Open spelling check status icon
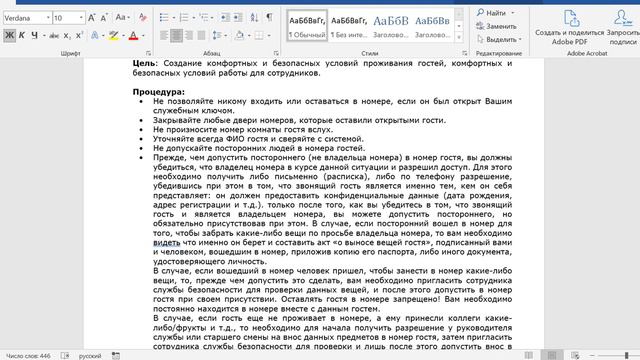This screenshot has height=360, width=640. [65, 356]
